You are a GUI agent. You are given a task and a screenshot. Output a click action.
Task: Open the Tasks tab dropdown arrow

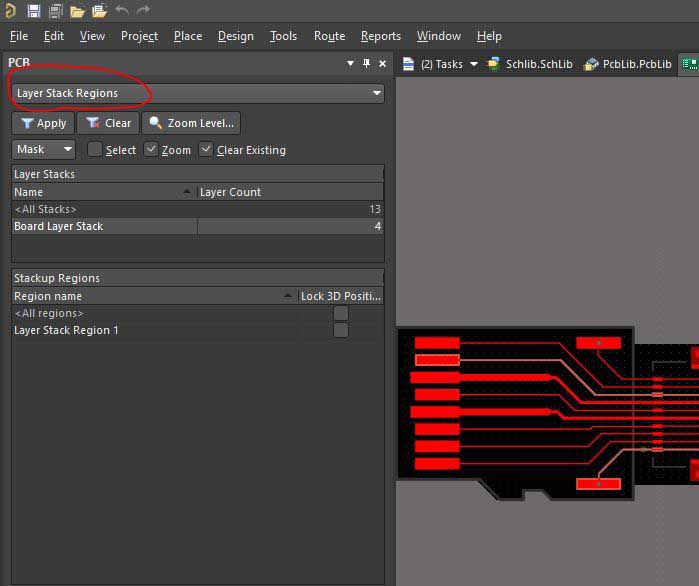coord(474,64)
